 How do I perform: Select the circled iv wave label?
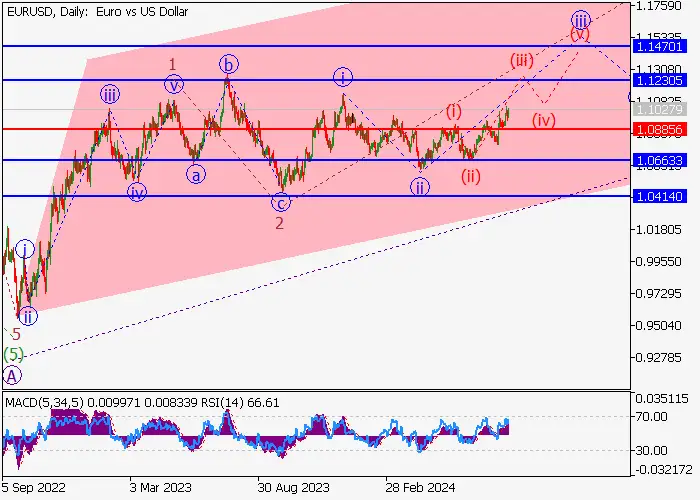tap(137, 192)
